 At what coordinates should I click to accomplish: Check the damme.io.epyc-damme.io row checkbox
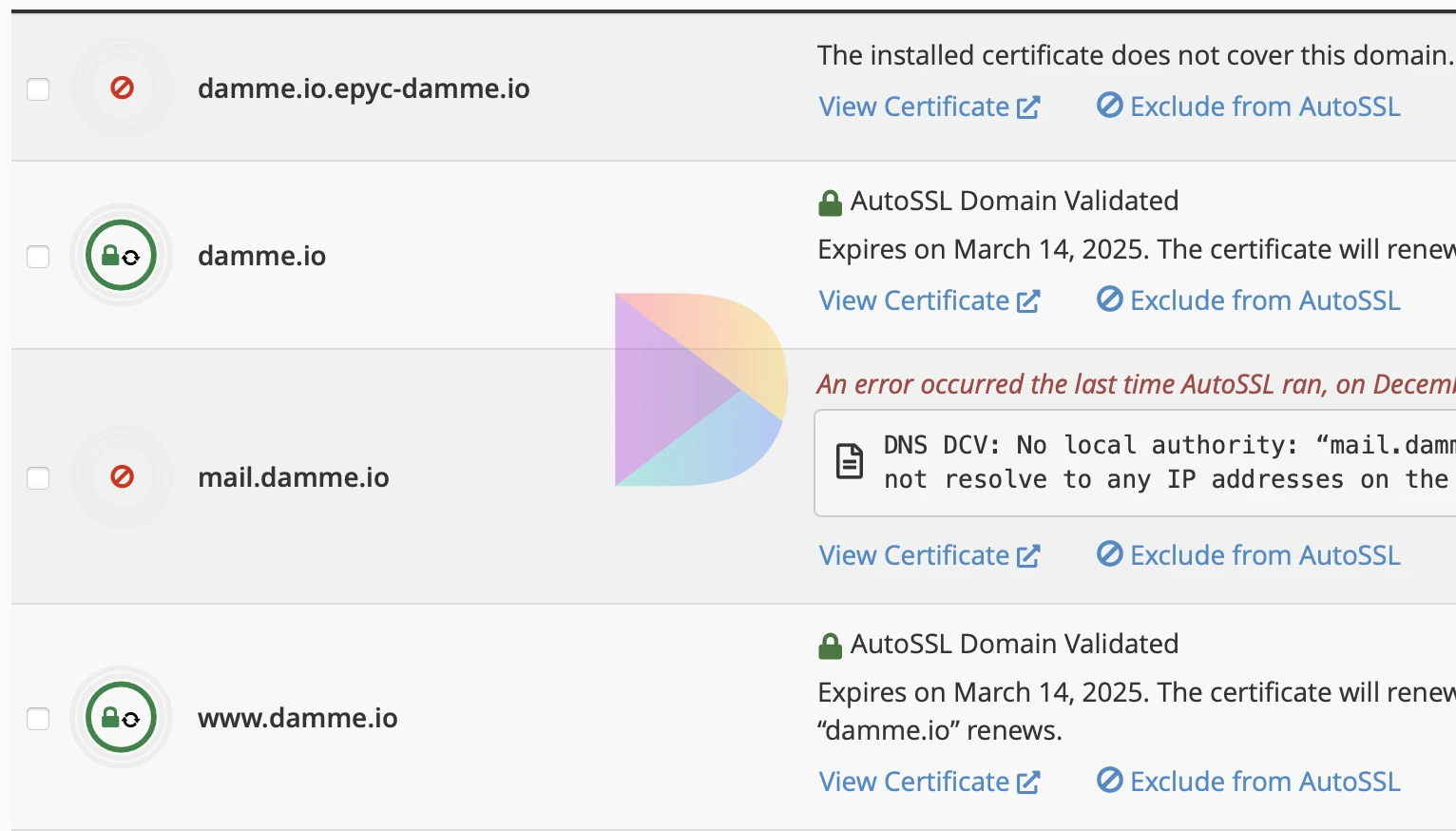pyautogui.click(x=38, y=89)
